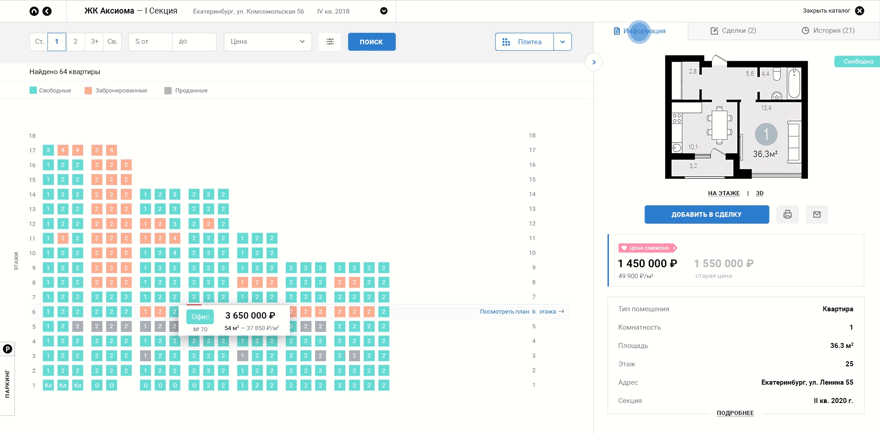Click the Квартира value in details

point(838,309)
